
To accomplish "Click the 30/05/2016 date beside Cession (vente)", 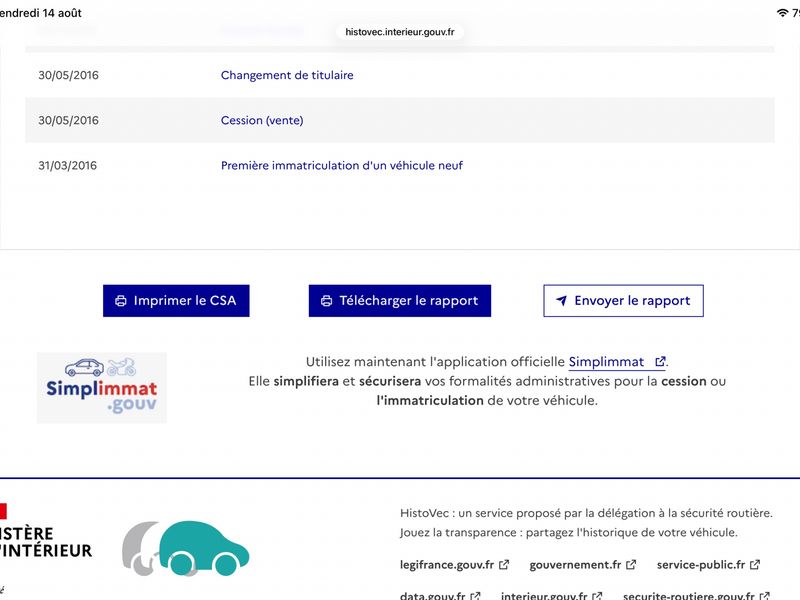I will [68, 120].
